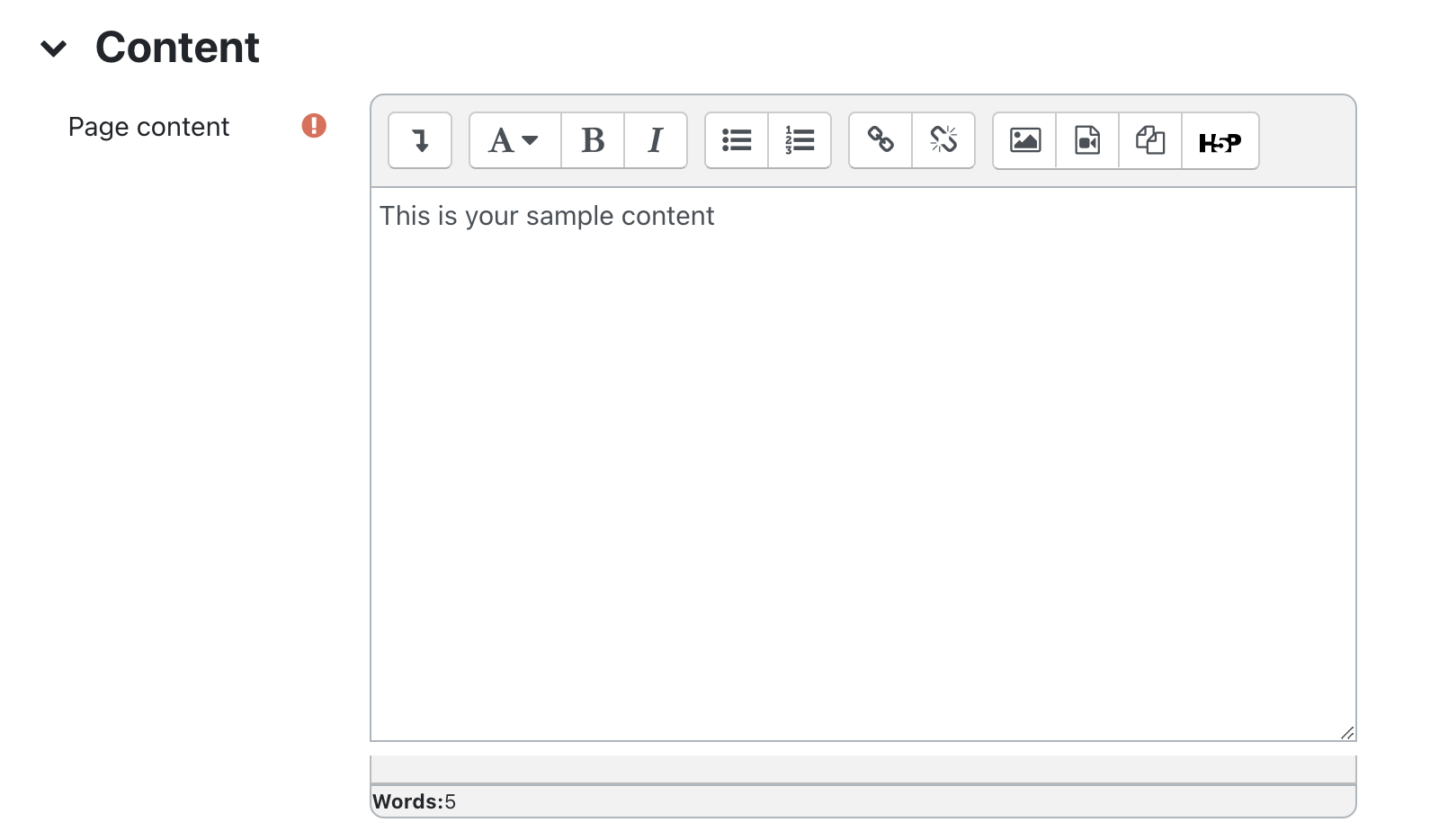Click the Words count indicator
The height and width of the screenshot is (840, 1448).
[415, 801]
